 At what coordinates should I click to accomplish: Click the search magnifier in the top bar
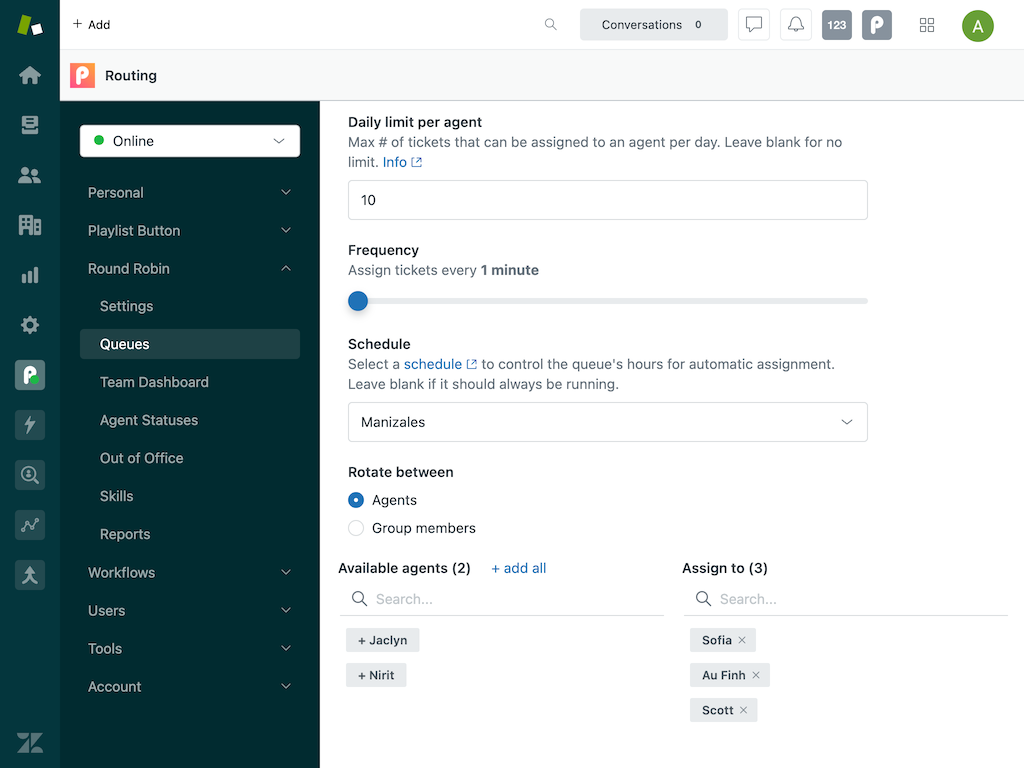[x=550, y=24]
